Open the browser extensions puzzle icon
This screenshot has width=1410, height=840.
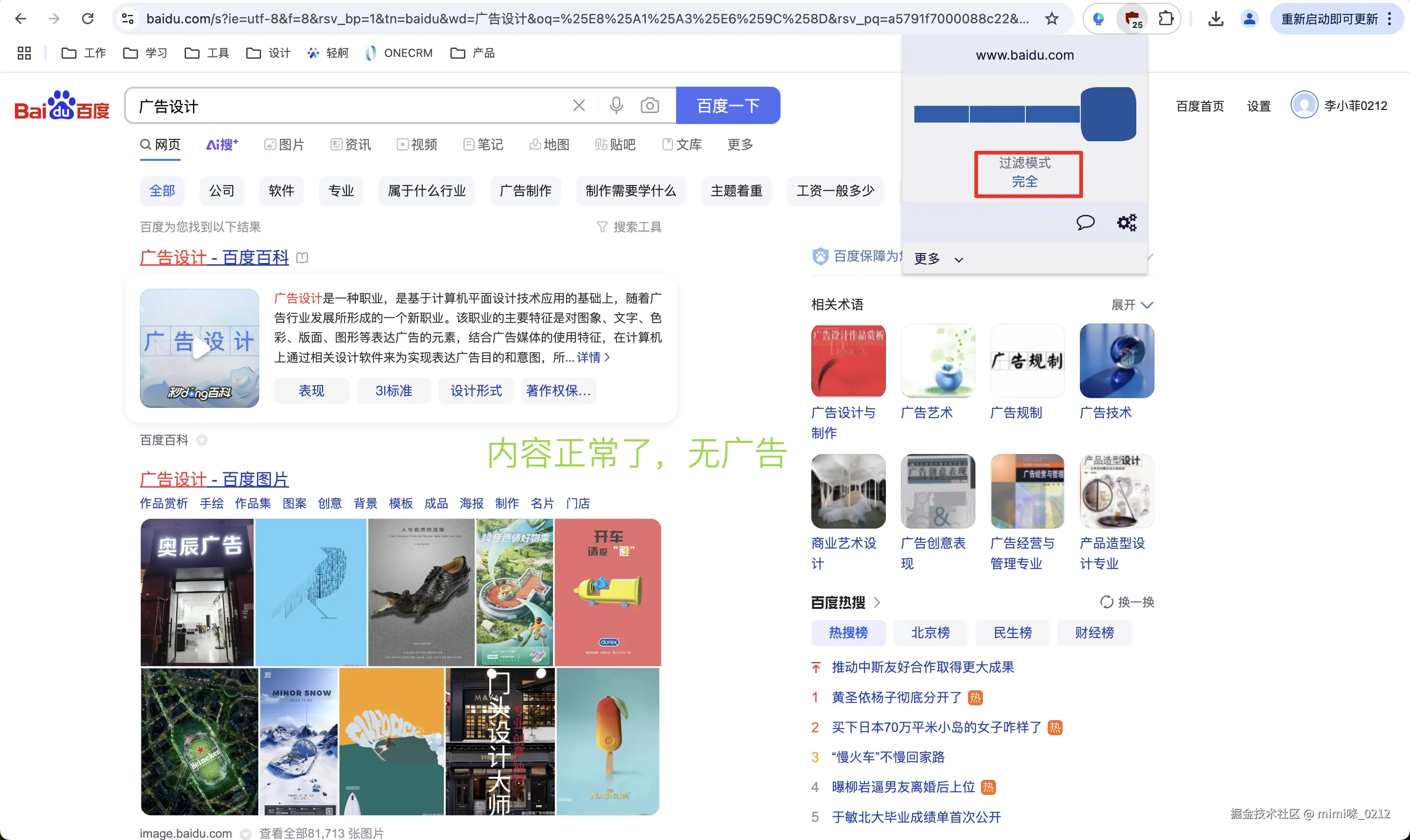[1166, 19]
